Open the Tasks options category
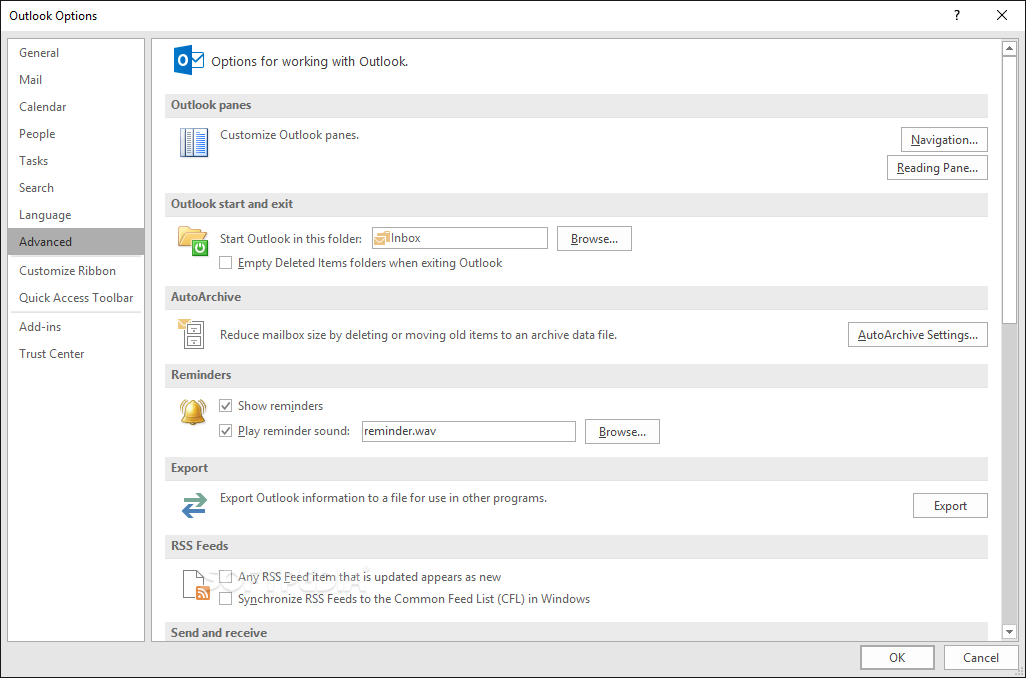 click(76, 160)
